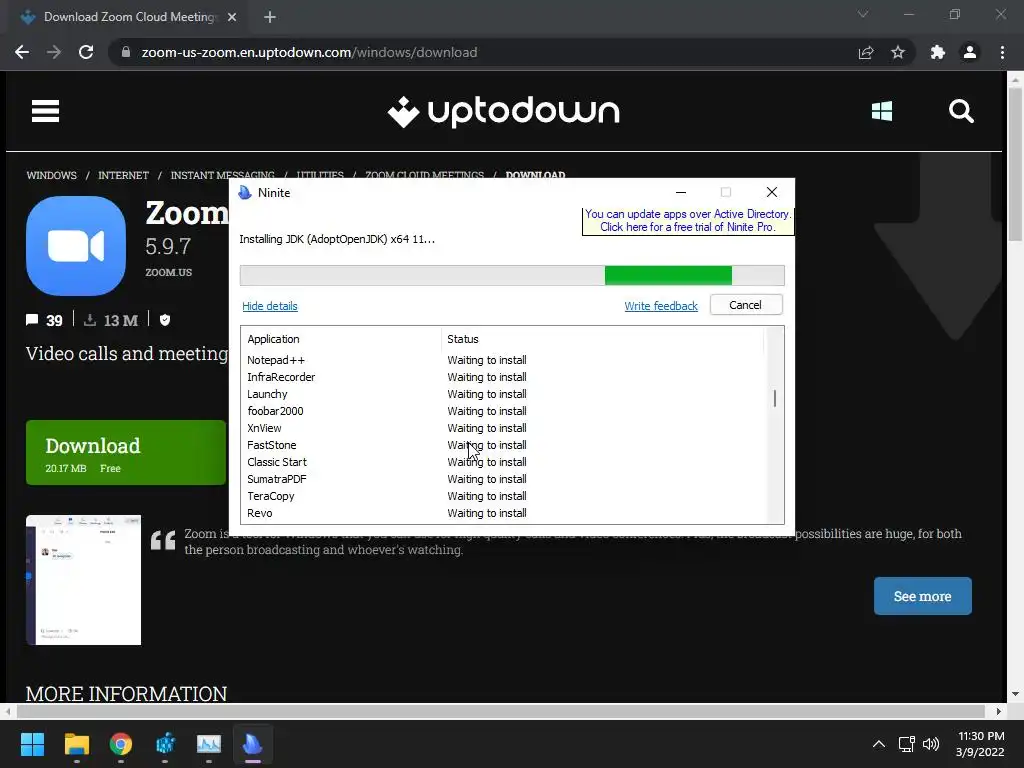Viewport: 1024px width, 768px height.
Task: Select the TeraCopy row
Action: pos(503,496)
